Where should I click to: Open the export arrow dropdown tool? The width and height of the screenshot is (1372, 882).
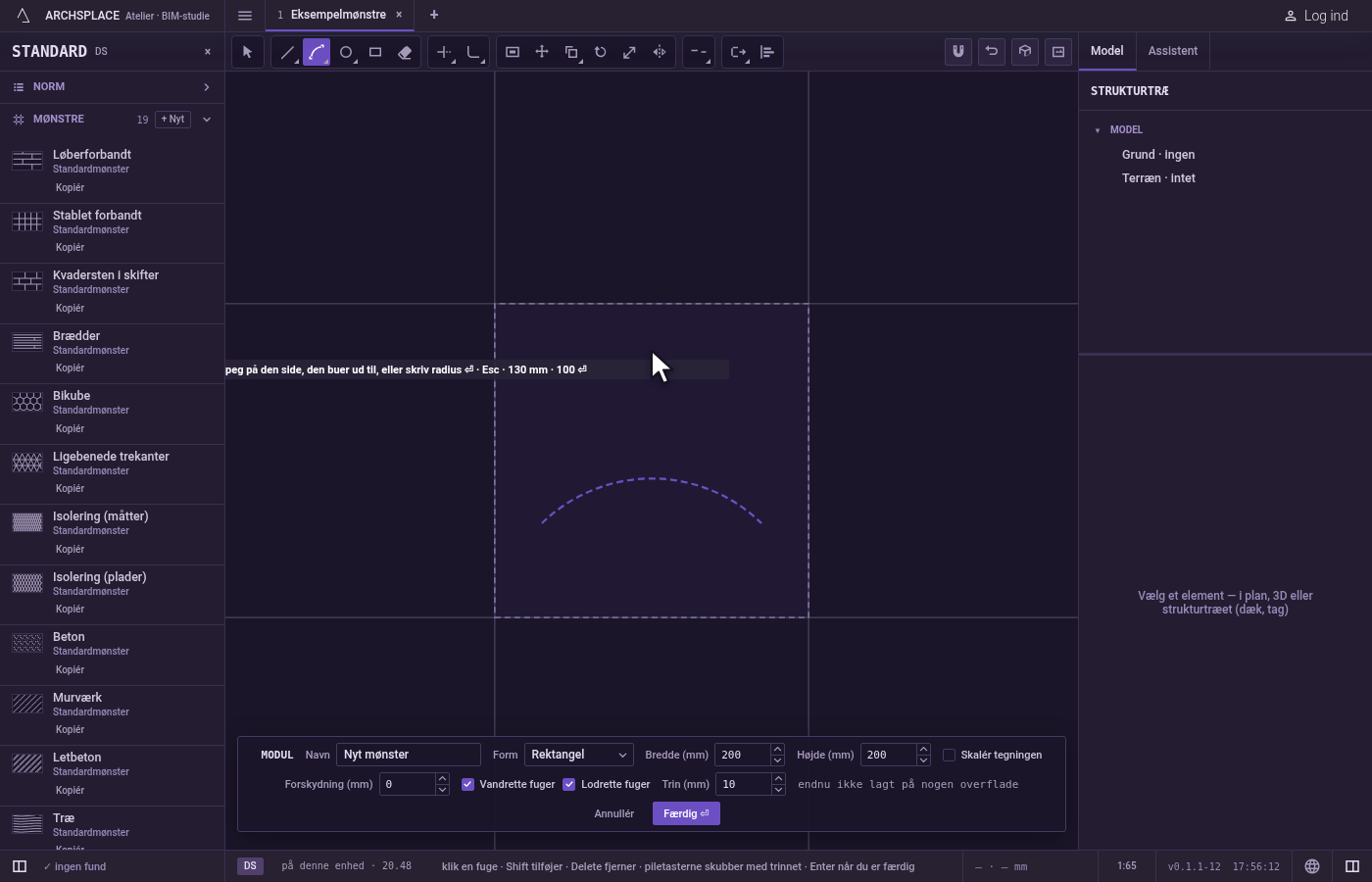tap(738, 52)
